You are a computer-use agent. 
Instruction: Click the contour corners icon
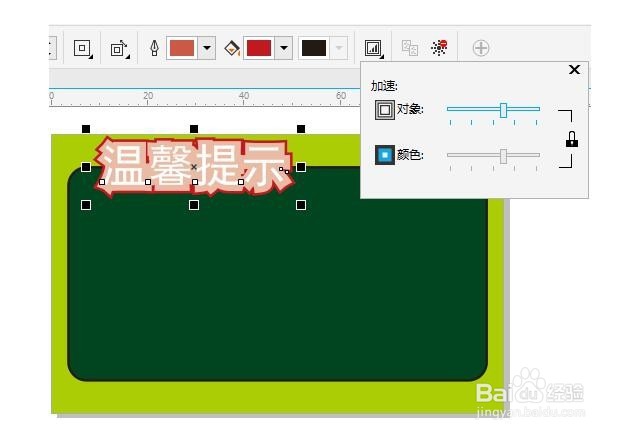pos(83,49)
